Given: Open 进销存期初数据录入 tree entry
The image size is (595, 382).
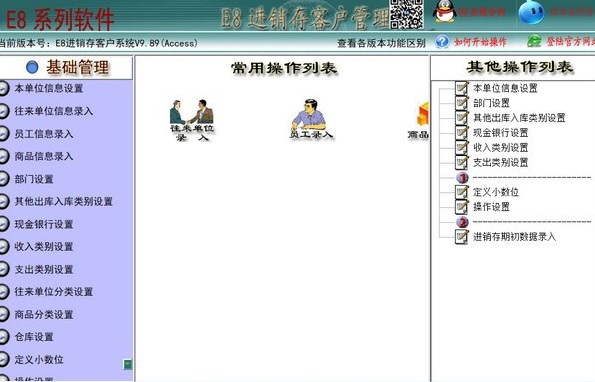Looking at the screenshot, I should (x=514, y=237).
